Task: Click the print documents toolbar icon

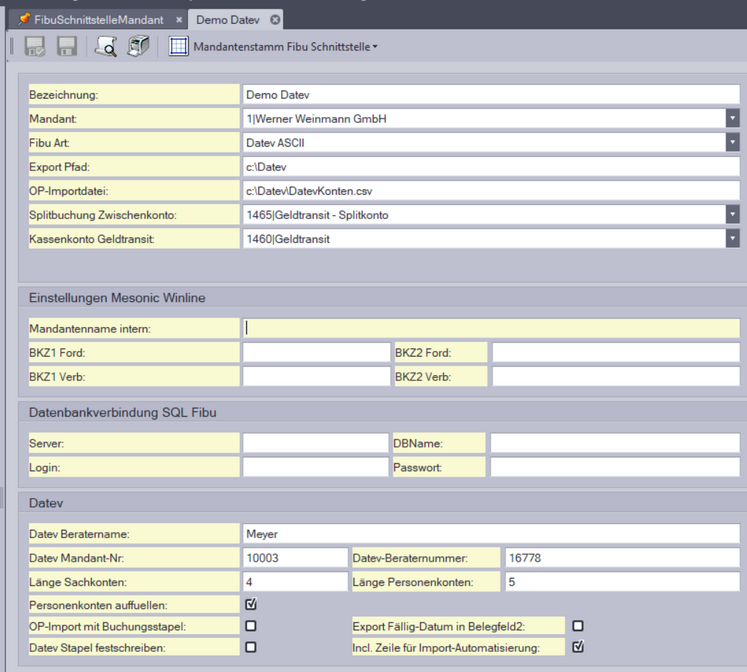Action: coord(138,47)
